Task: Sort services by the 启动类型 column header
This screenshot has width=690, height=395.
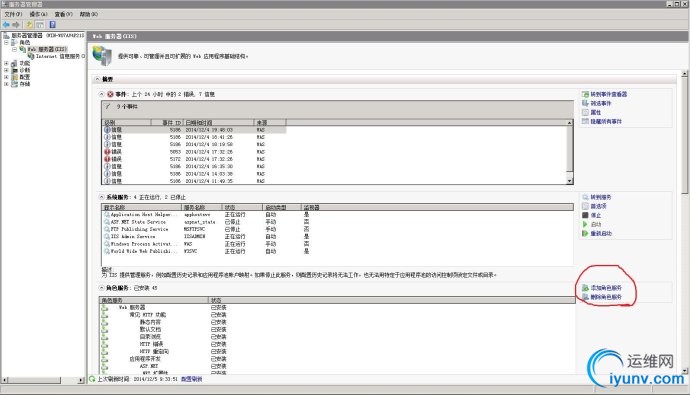Action: 281,207
